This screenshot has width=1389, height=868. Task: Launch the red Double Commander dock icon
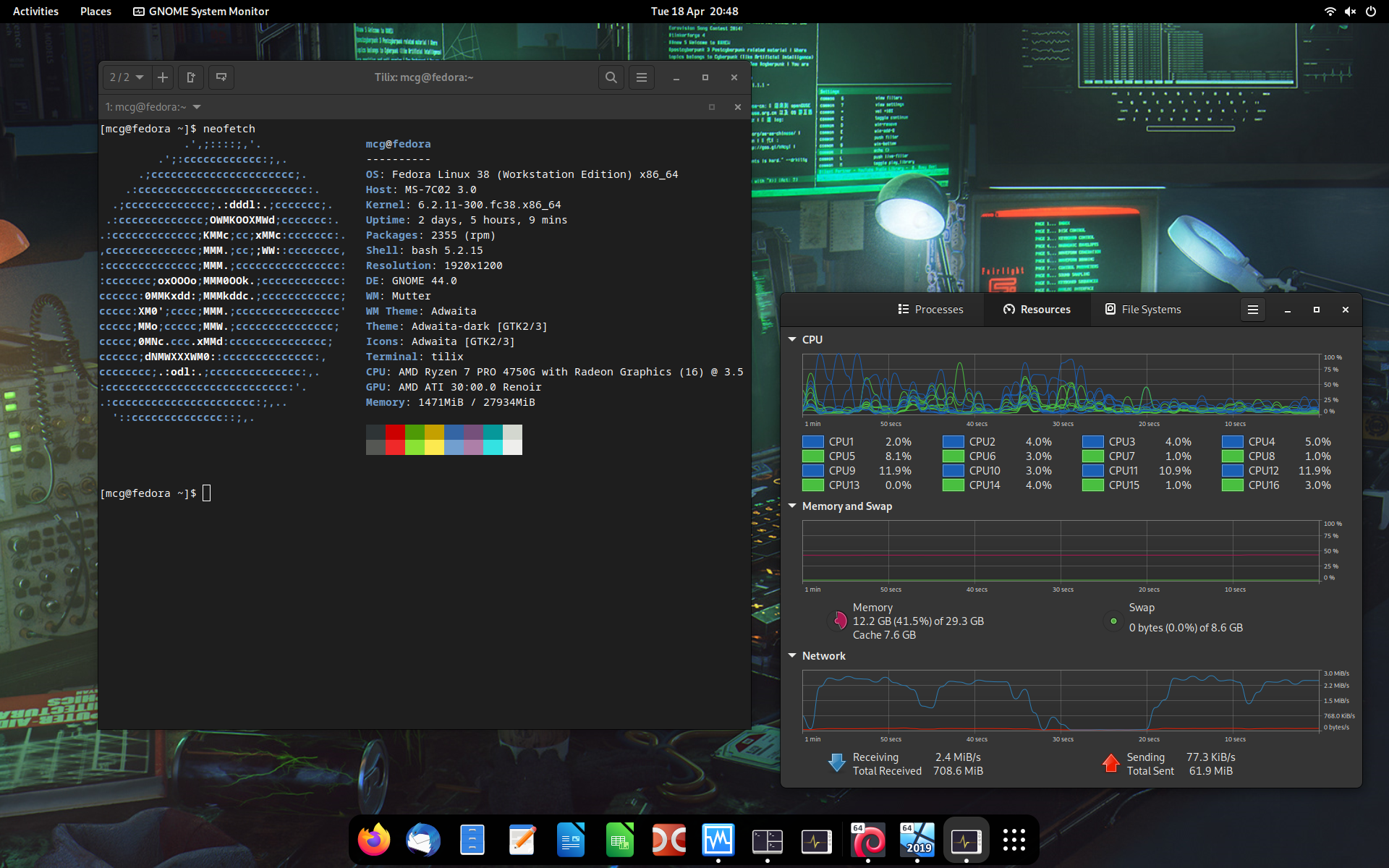point(669,840)
